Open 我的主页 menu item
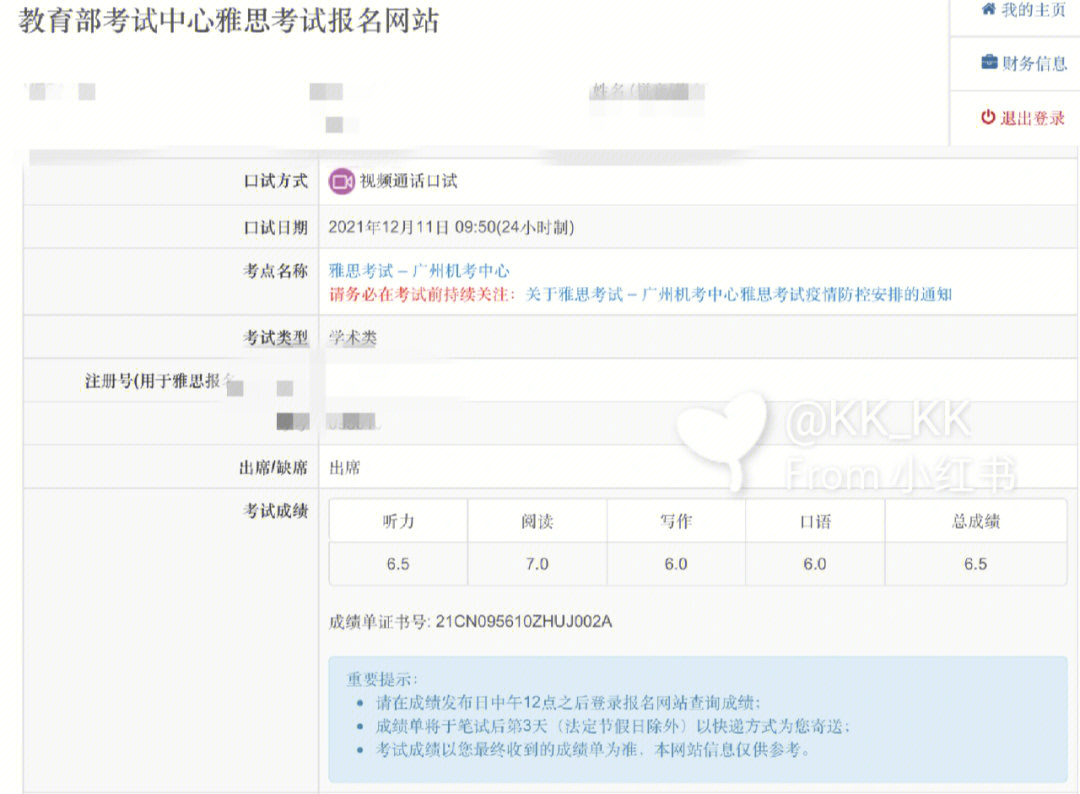Screen dimensions: 1080x794 [x=1024, y=10]
